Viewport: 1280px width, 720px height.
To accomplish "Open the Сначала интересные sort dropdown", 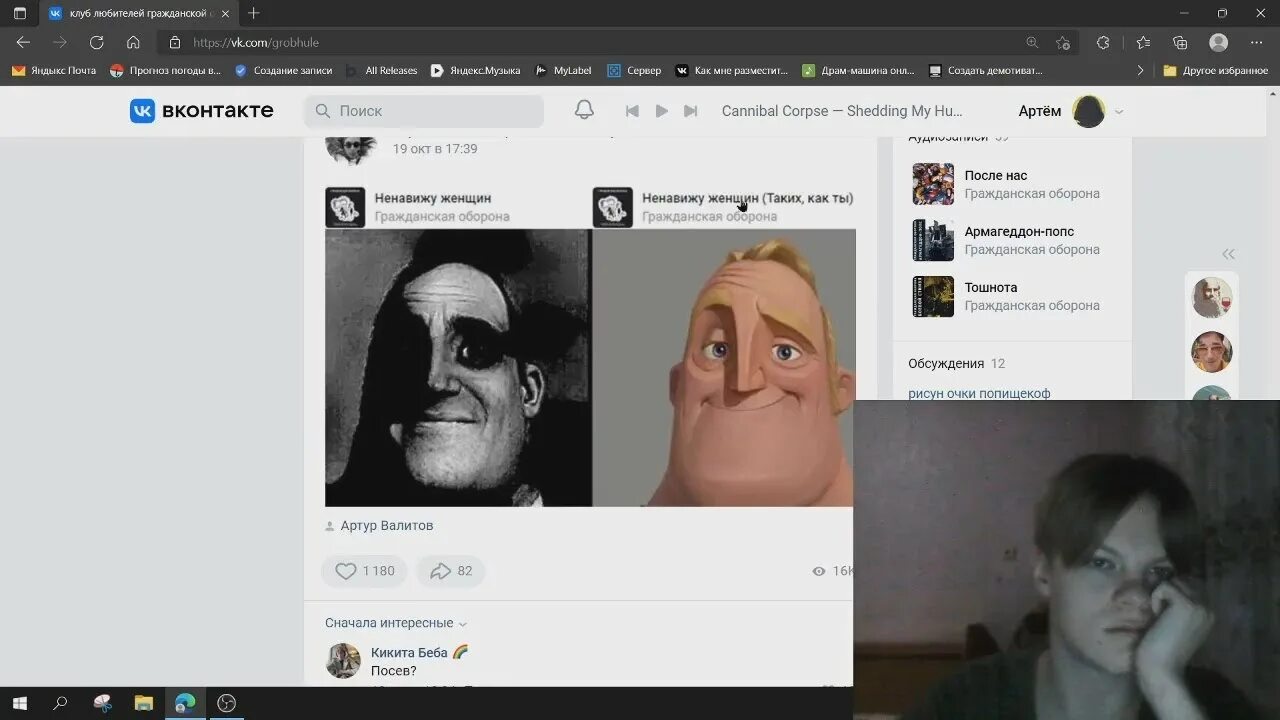I will point(396,623).
